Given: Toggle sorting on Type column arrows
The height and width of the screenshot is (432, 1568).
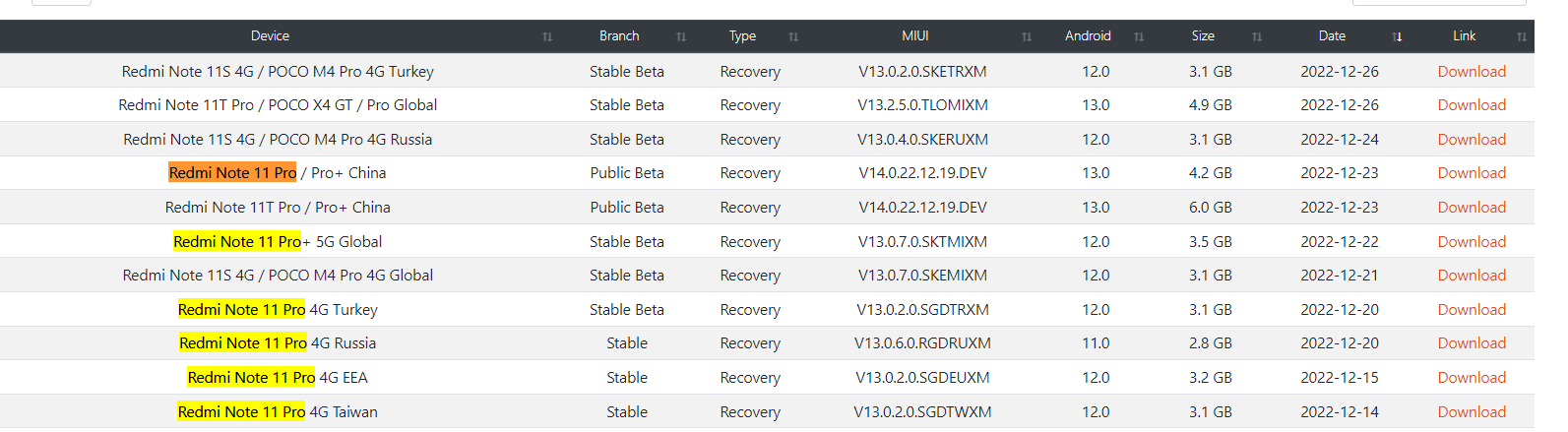Looking at the screenshot, I should (x=793, y=36).
